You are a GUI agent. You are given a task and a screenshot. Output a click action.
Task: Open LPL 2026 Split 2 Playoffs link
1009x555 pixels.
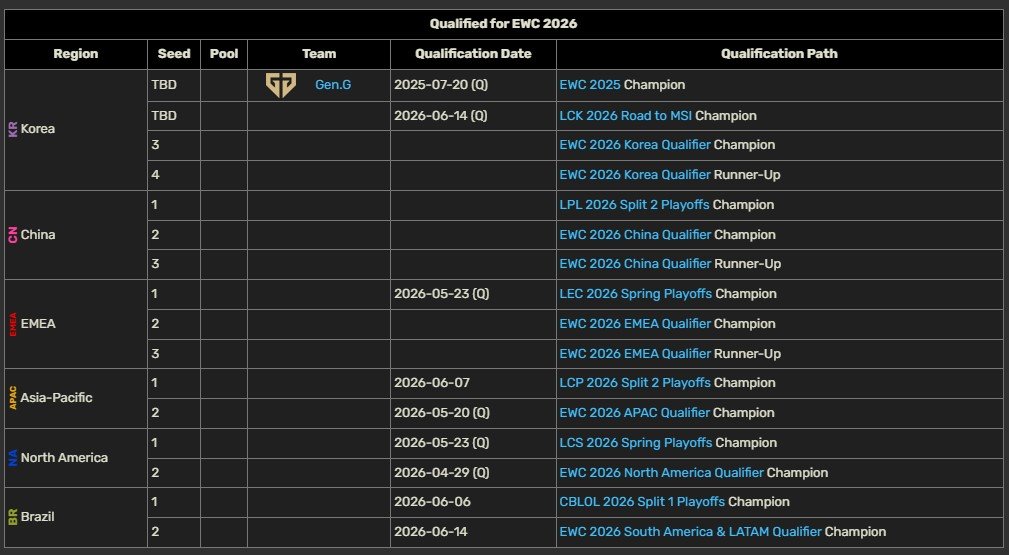pos(634,205)
